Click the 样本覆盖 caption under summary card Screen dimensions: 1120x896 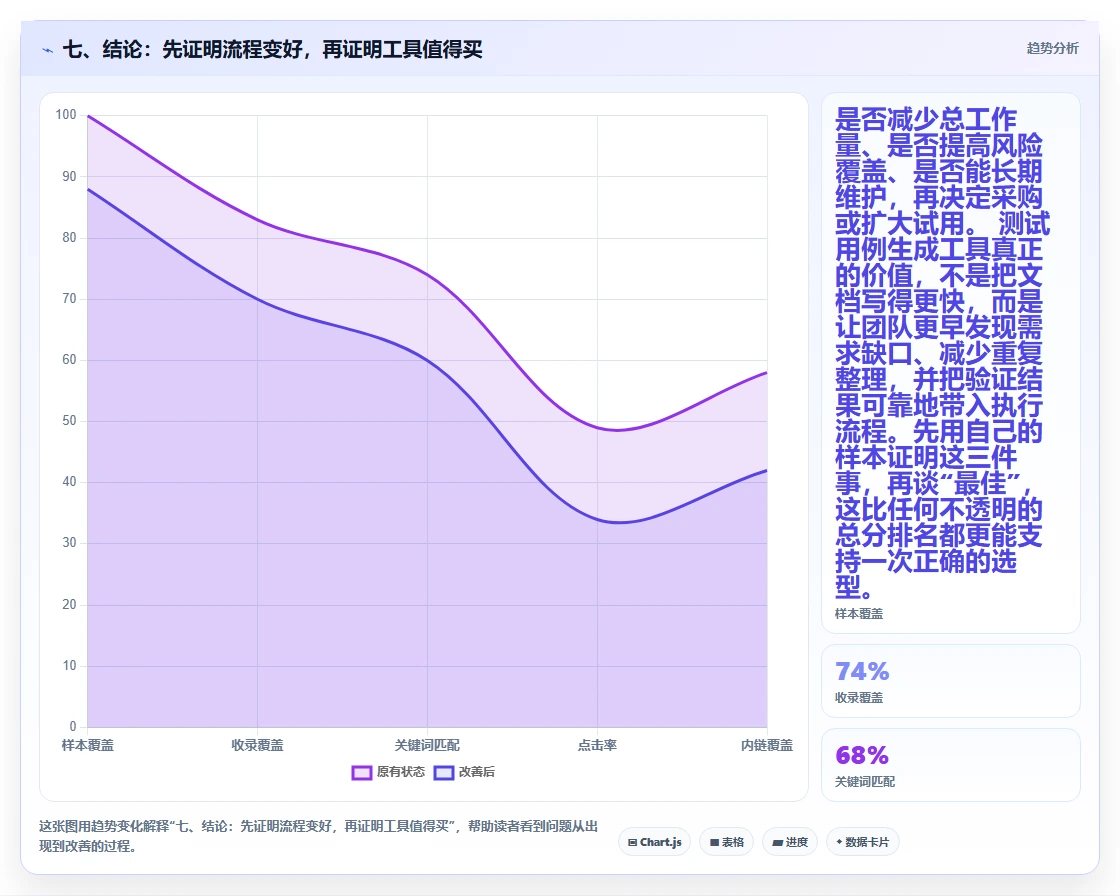(859, 614)
